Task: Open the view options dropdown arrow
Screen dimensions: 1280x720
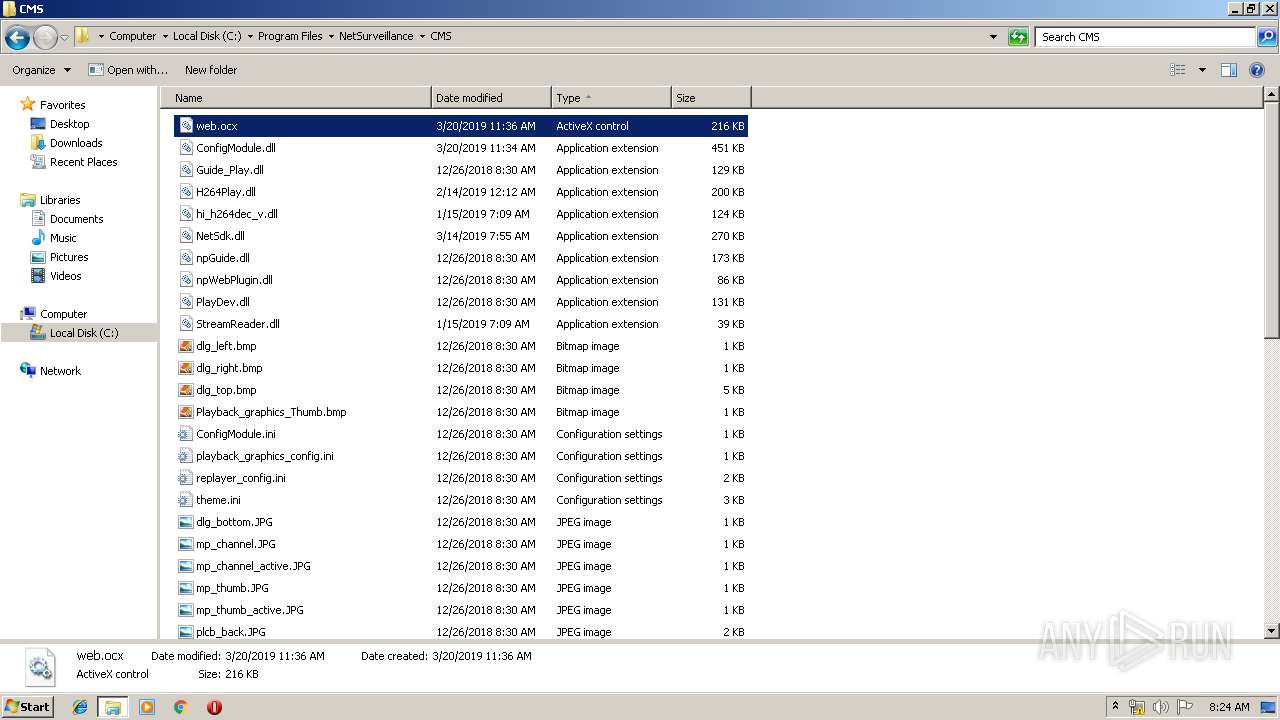Action: click(1202, 70)
